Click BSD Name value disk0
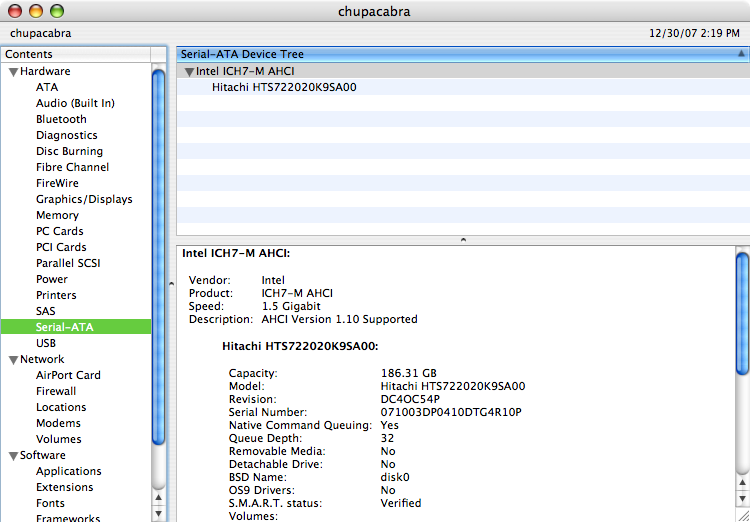This screenshot has width=750, height=522. 395,477
